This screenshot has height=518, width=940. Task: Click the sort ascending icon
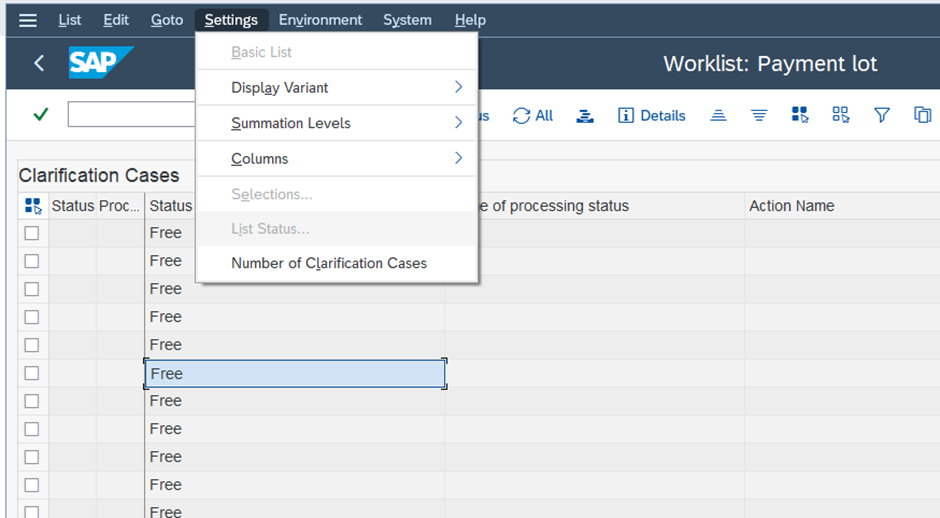coord(718,115)
